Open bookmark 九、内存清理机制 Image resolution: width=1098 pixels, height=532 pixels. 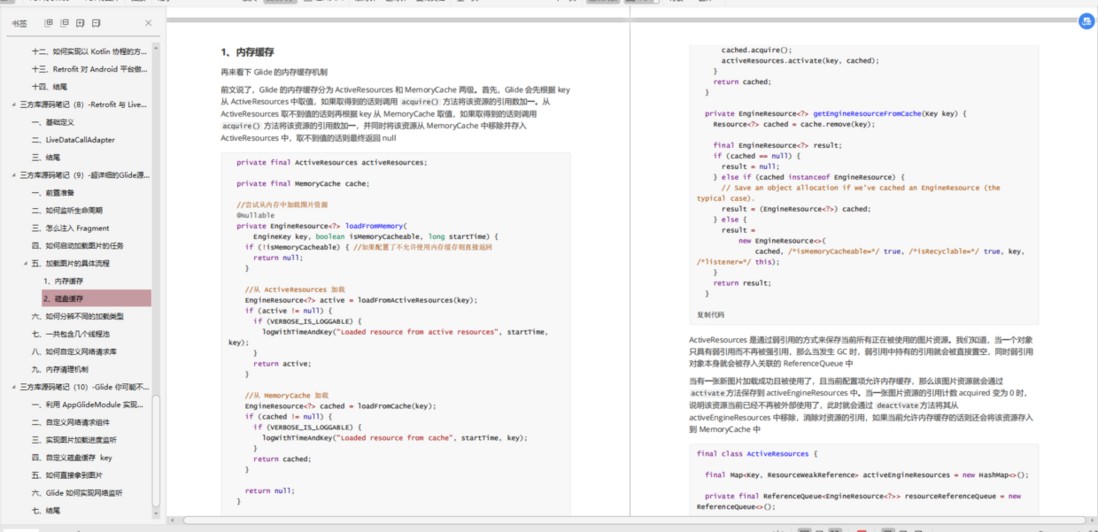point(60,370)
